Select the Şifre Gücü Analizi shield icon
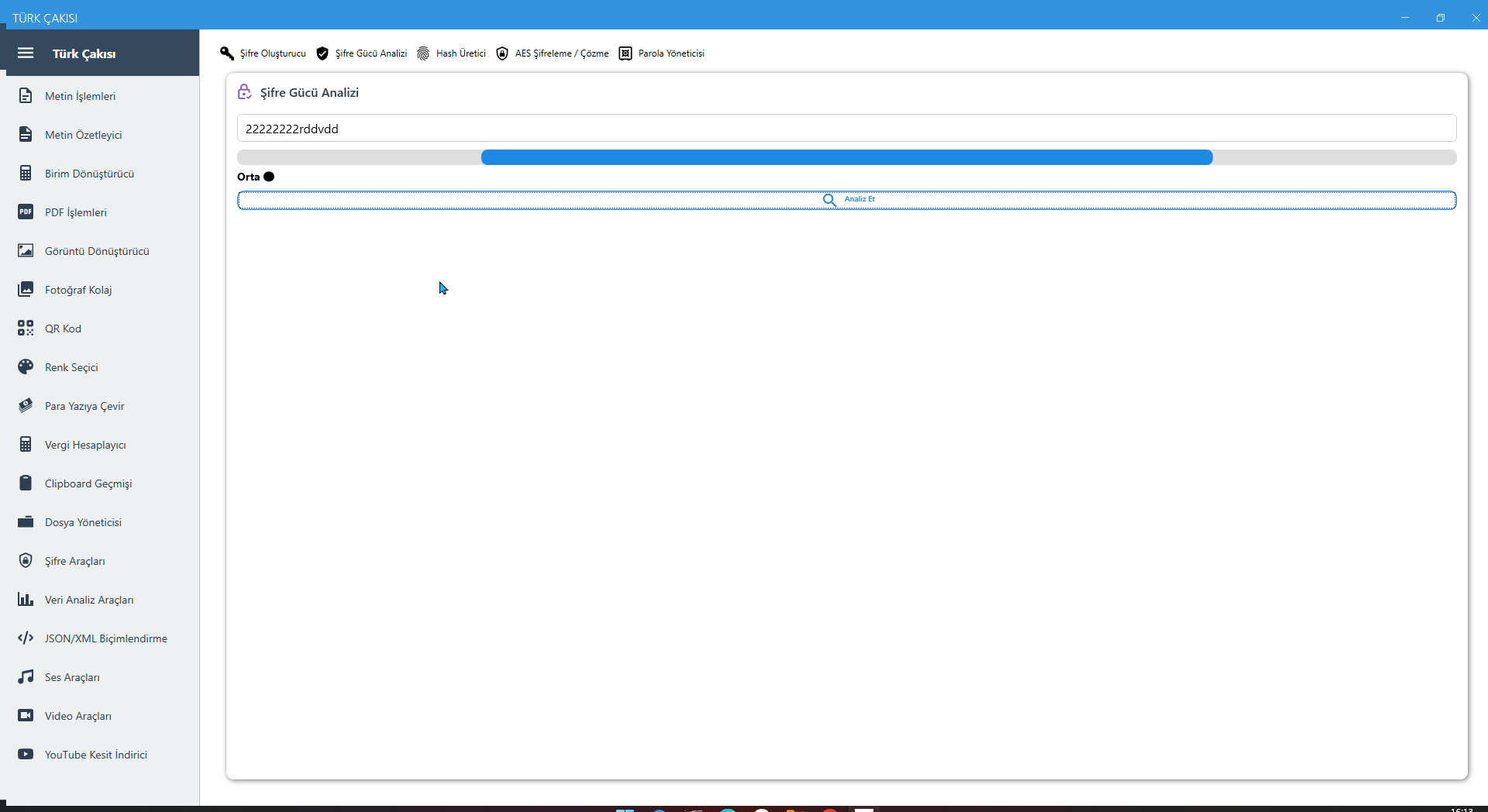1488x812 pixels. pos(322,53)
